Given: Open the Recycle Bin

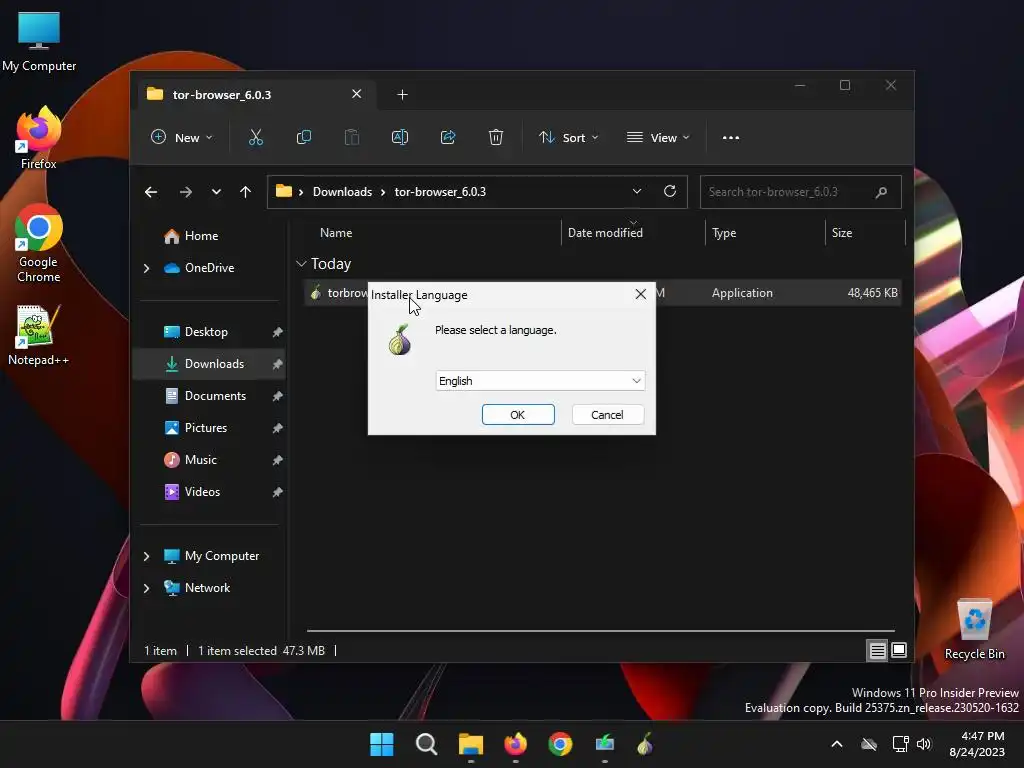Looking at the screenshot, I should [974, 630].
